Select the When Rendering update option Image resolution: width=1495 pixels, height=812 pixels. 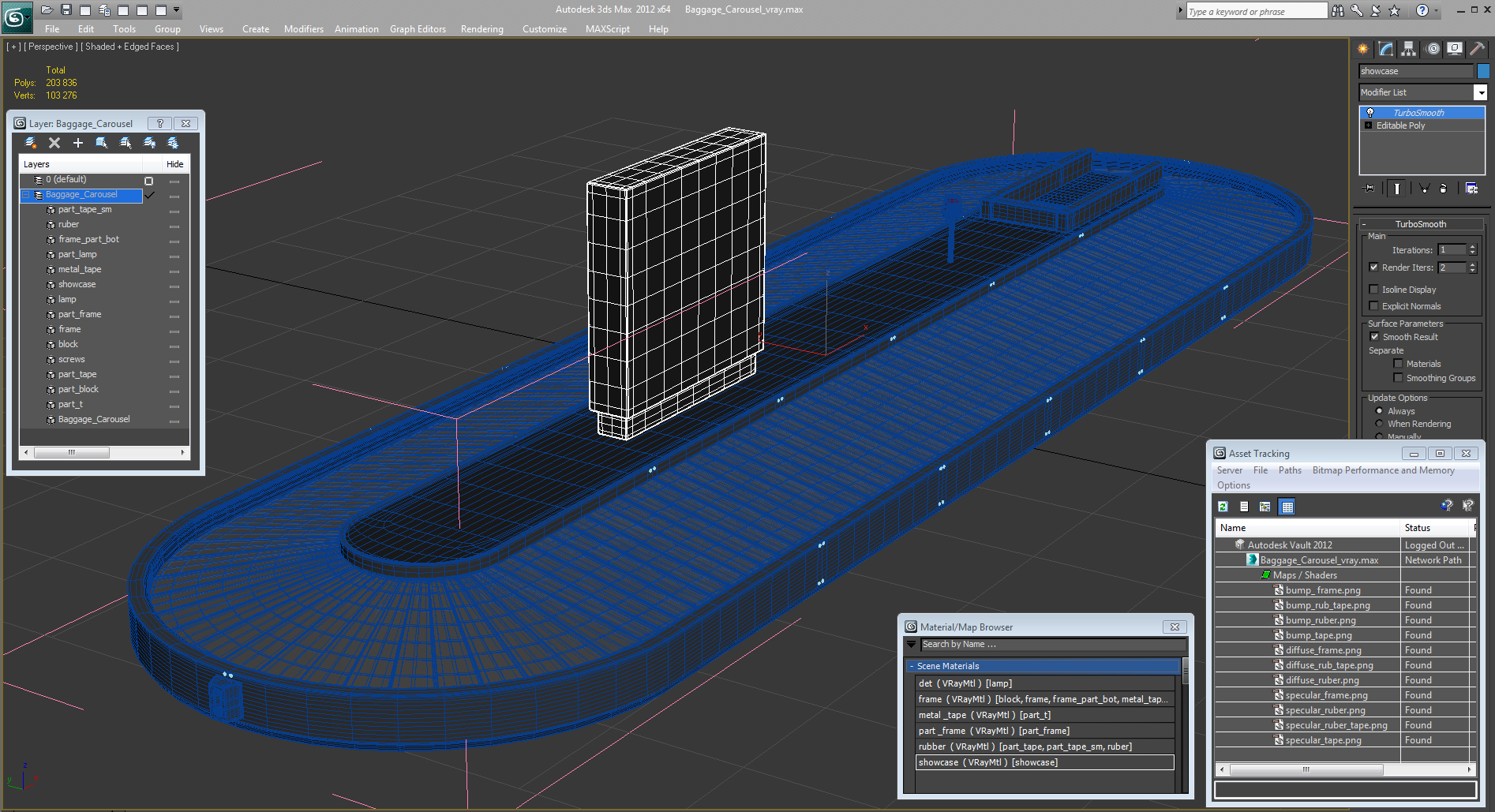pyautogui.click(x=1380, y=424)
